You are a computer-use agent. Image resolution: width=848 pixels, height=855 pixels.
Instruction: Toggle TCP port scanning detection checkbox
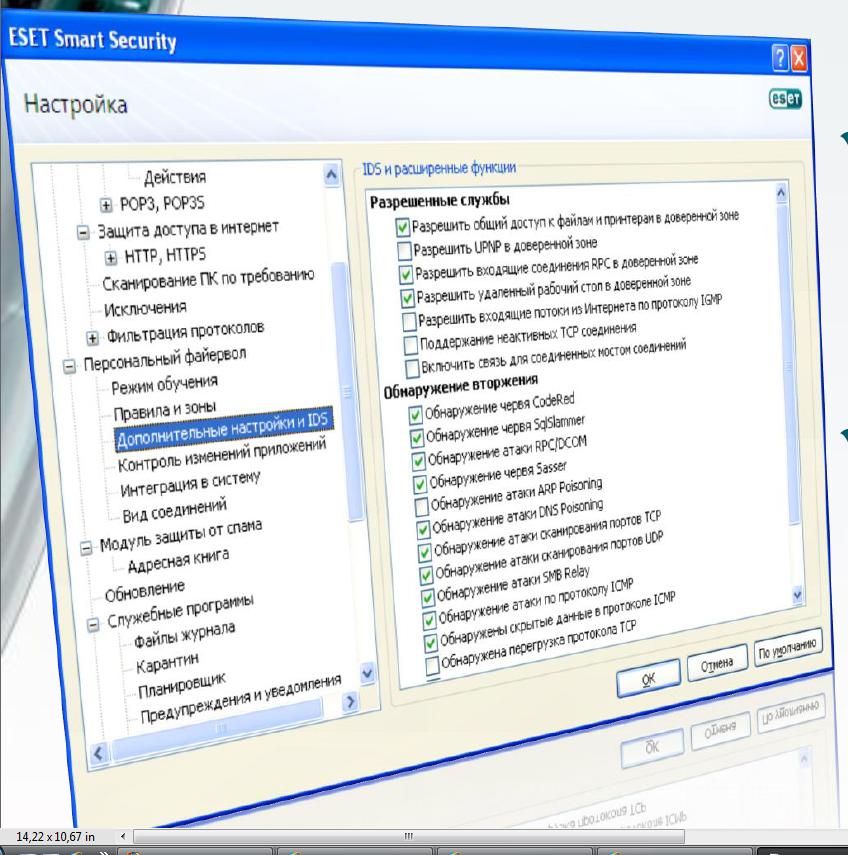425,552
